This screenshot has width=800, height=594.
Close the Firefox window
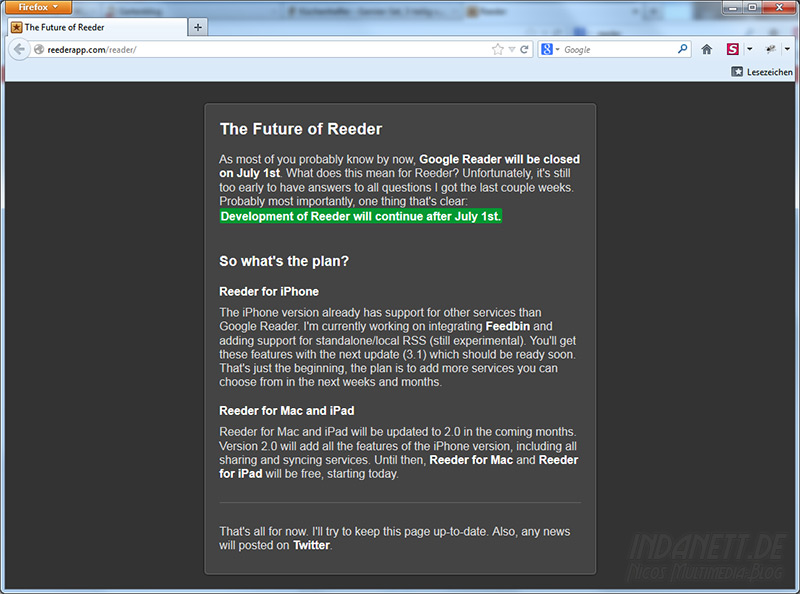coord(779,7)
